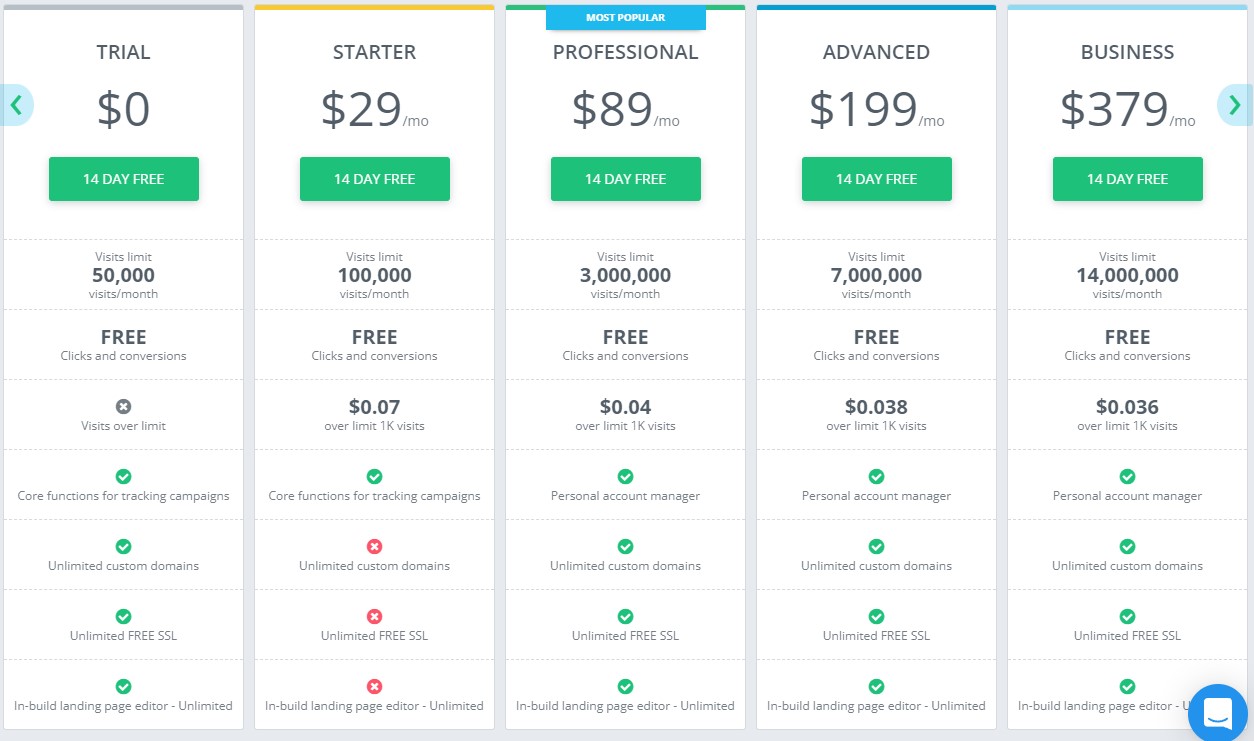Click the right carousel arrow
Screen dimensions: 1254x741
[x=1236, y=104]
